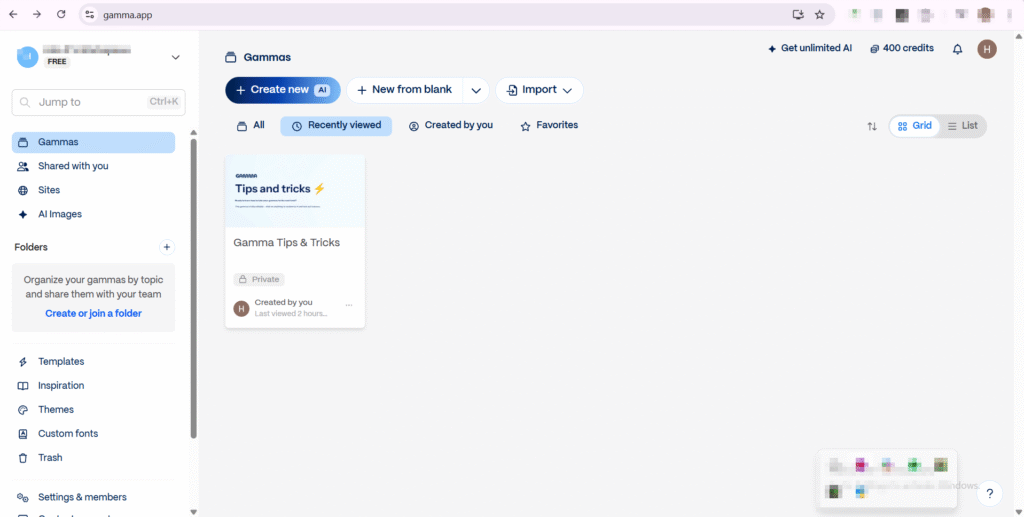Open Trash in sidebar
This screenshot has height=517, width=1024.
pyautogui.click(x=93, y=458)
